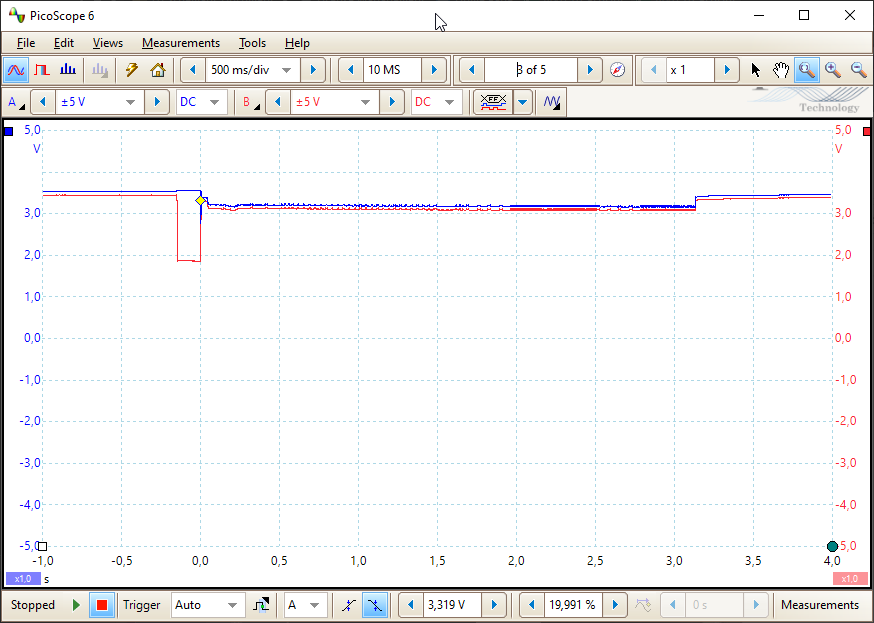
Task: Increase Channel A input range
Action: (157, 103)
